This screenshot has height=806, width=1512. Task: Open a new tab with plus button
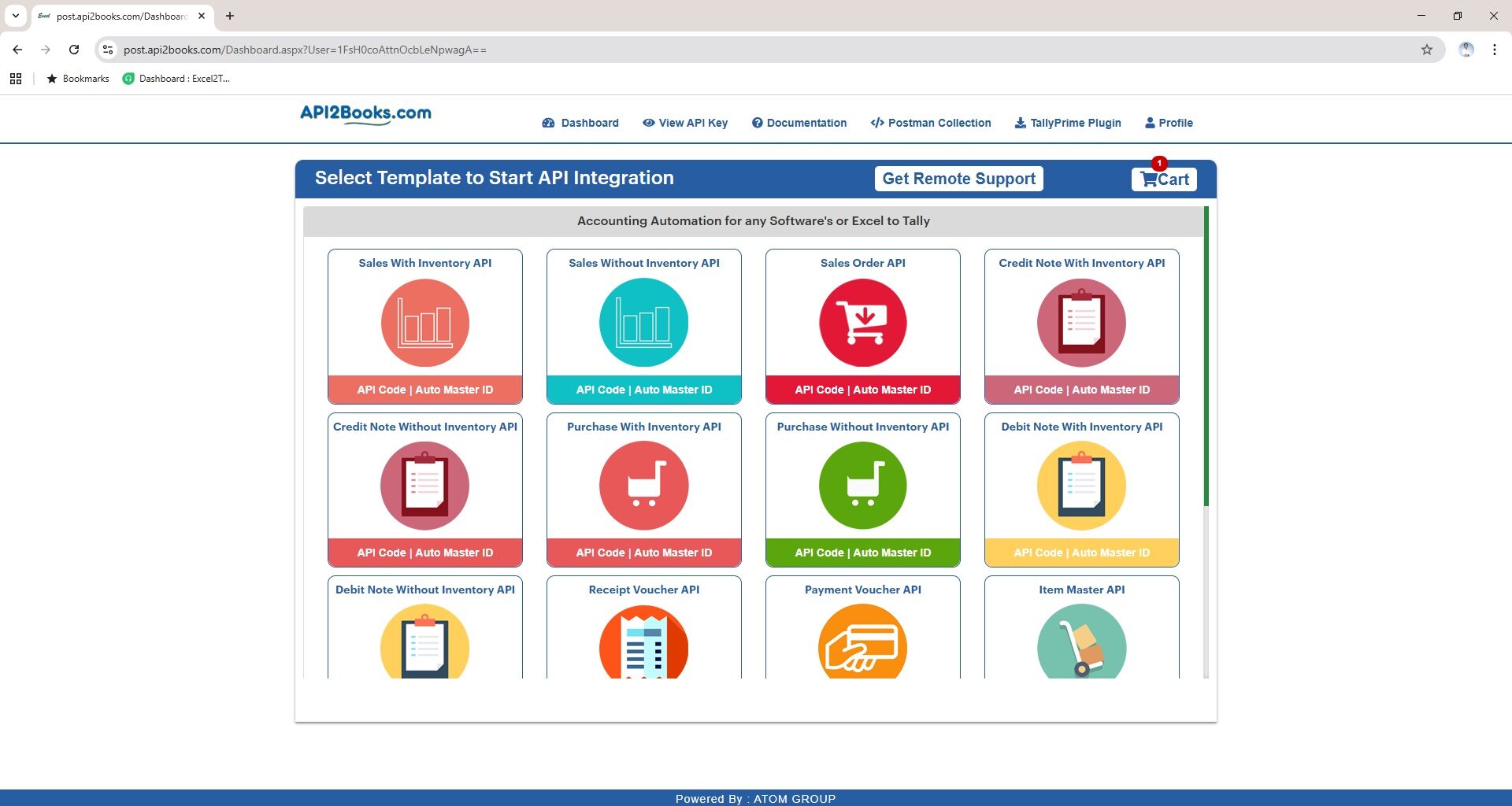pos(230,16)
